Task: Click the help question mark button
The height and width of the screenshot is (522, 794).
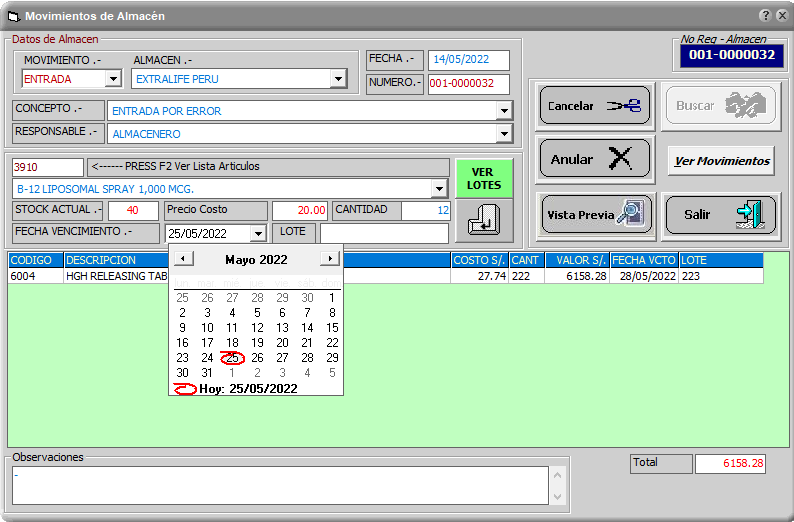Action: pos(765,16)
